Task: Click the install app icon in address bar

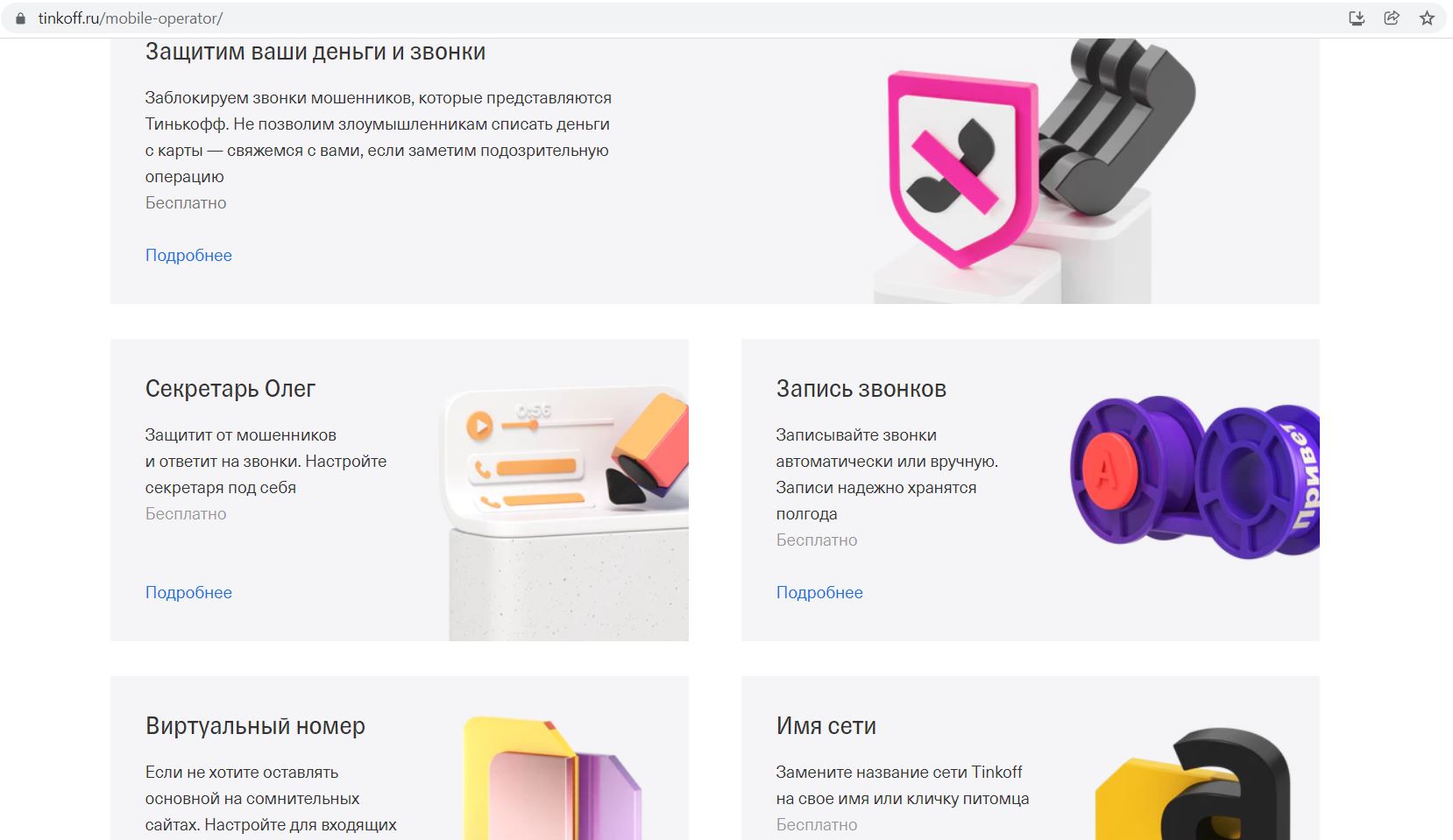Action: (1357, 18)
